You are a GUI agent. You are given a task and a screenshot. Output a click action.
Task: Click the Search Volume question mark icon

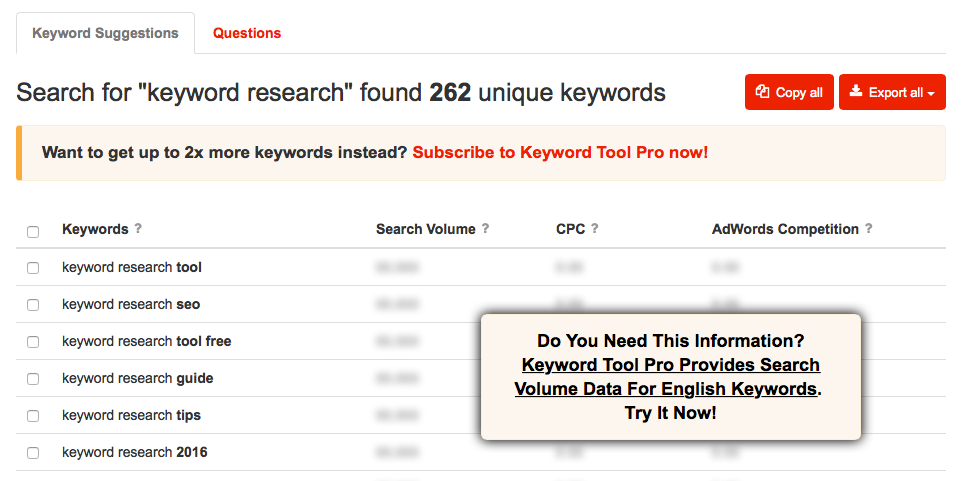point(486,229)
